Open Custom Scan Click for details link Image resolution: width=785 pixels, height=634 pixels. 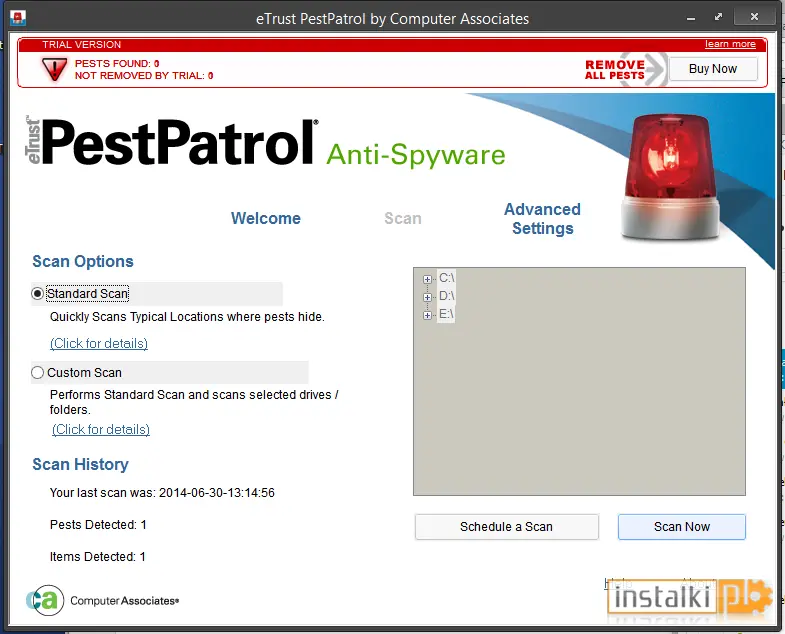click(x=101, y=430)
